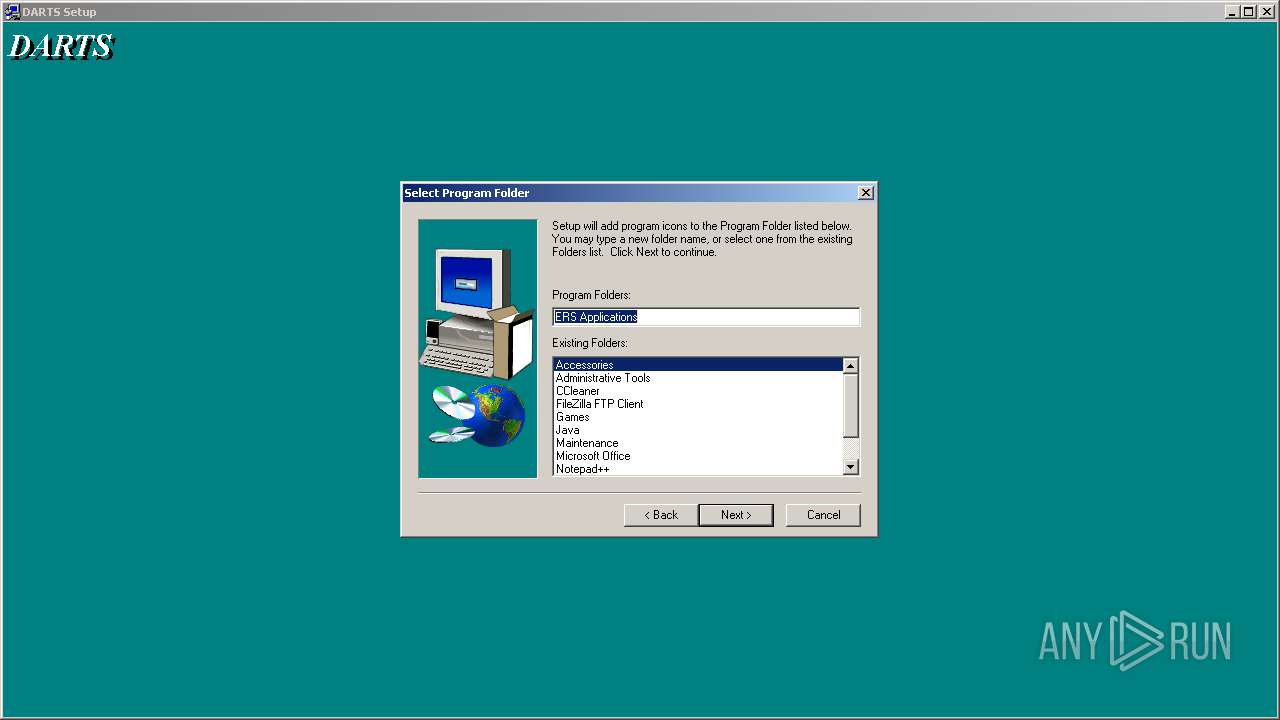Click the folder list scroll-up arrow
This screenshot has width=1280, height=720.
(x=851, y=366)
